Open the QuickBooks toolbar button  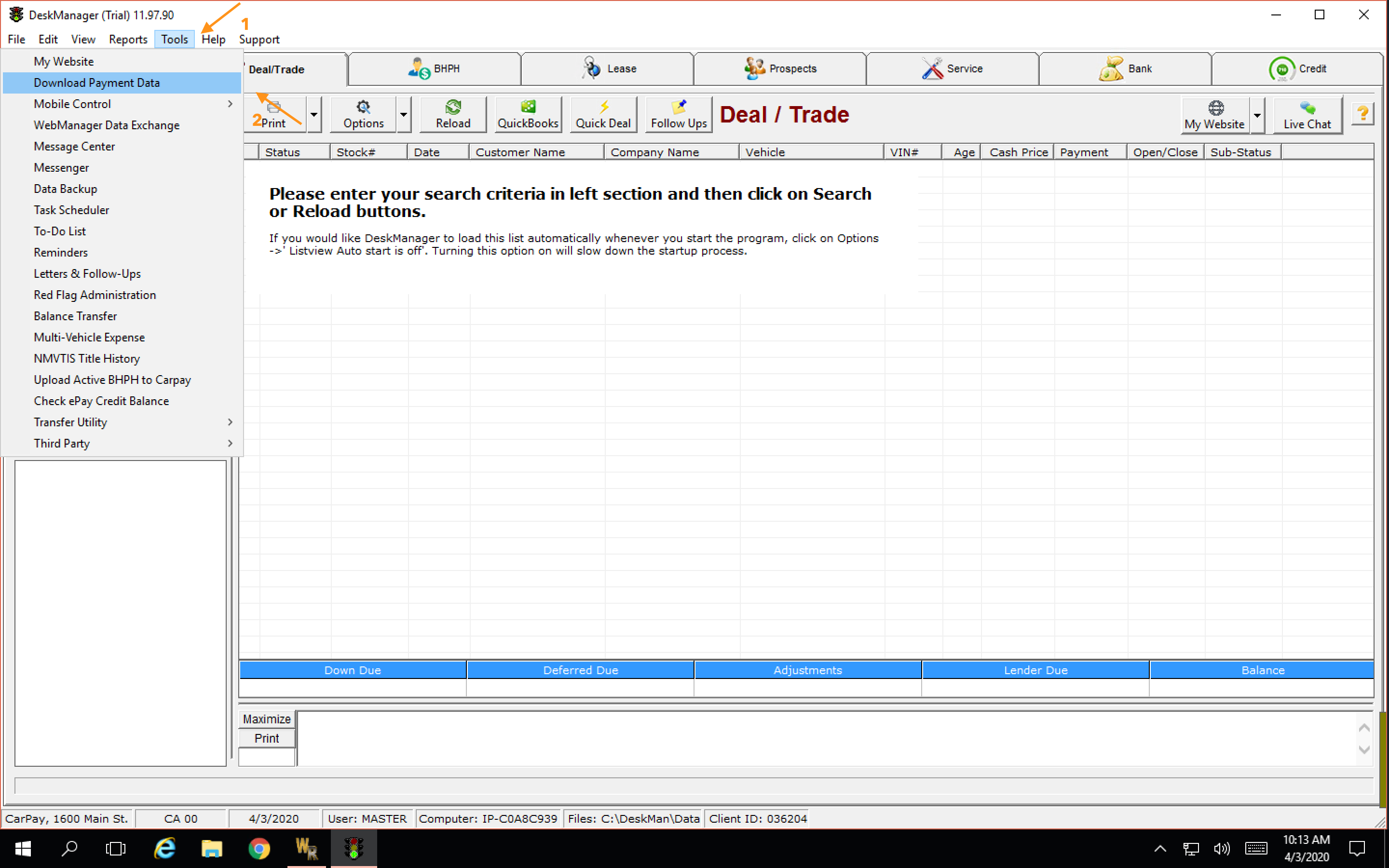(528, 115)
